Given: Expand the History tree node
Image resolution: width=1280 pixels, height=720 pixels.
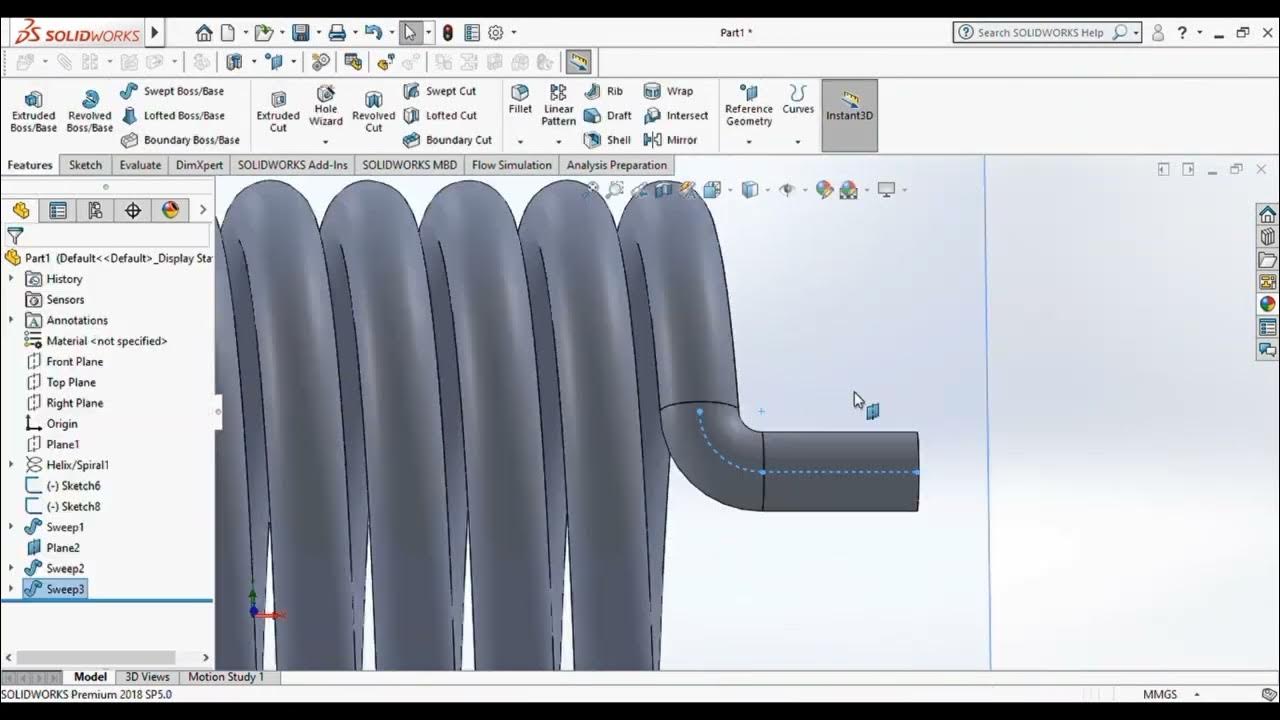Looking at the screenshot, I should pos(11,279).
